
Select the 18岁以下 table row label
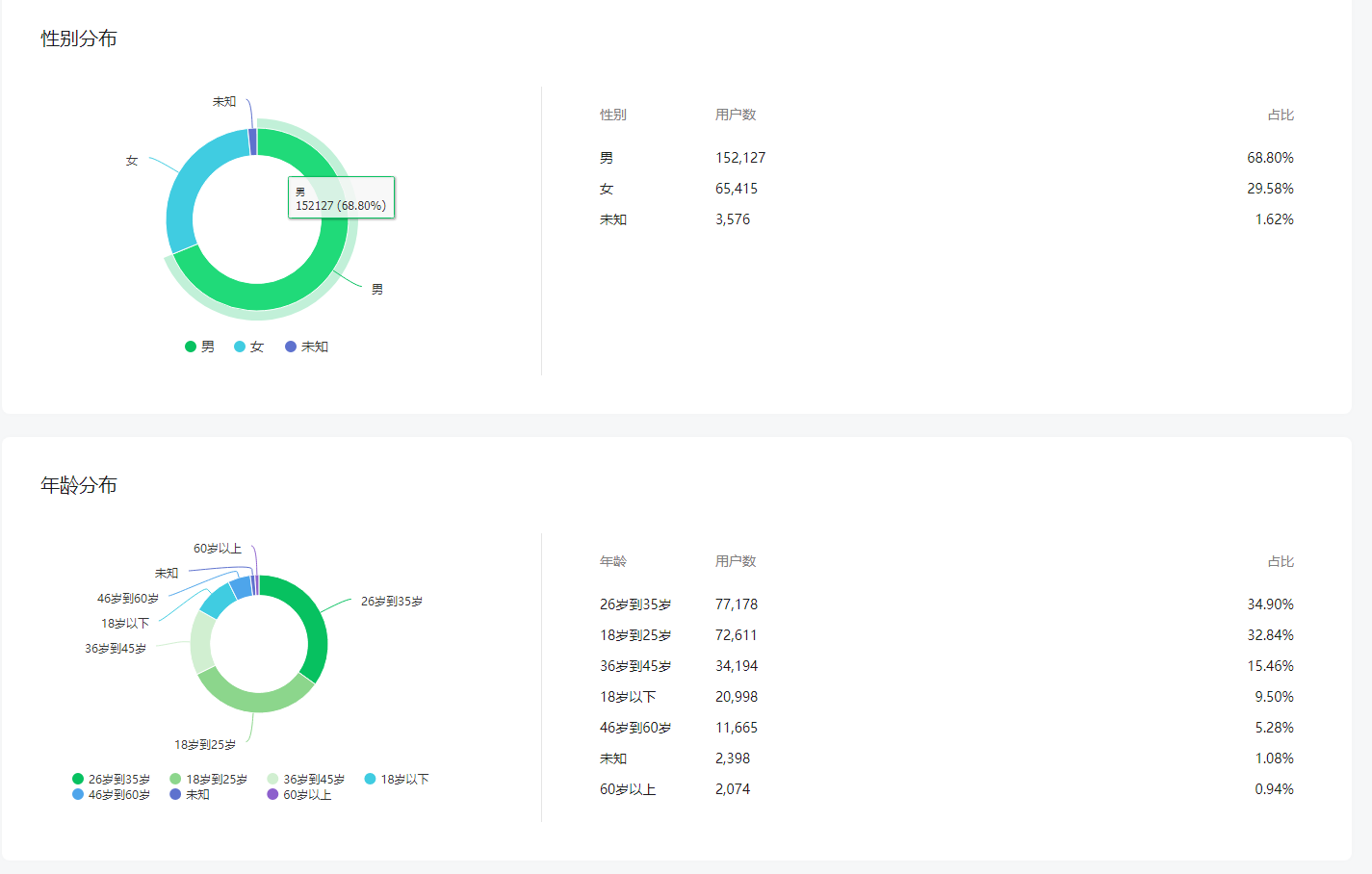click(628, 697)
